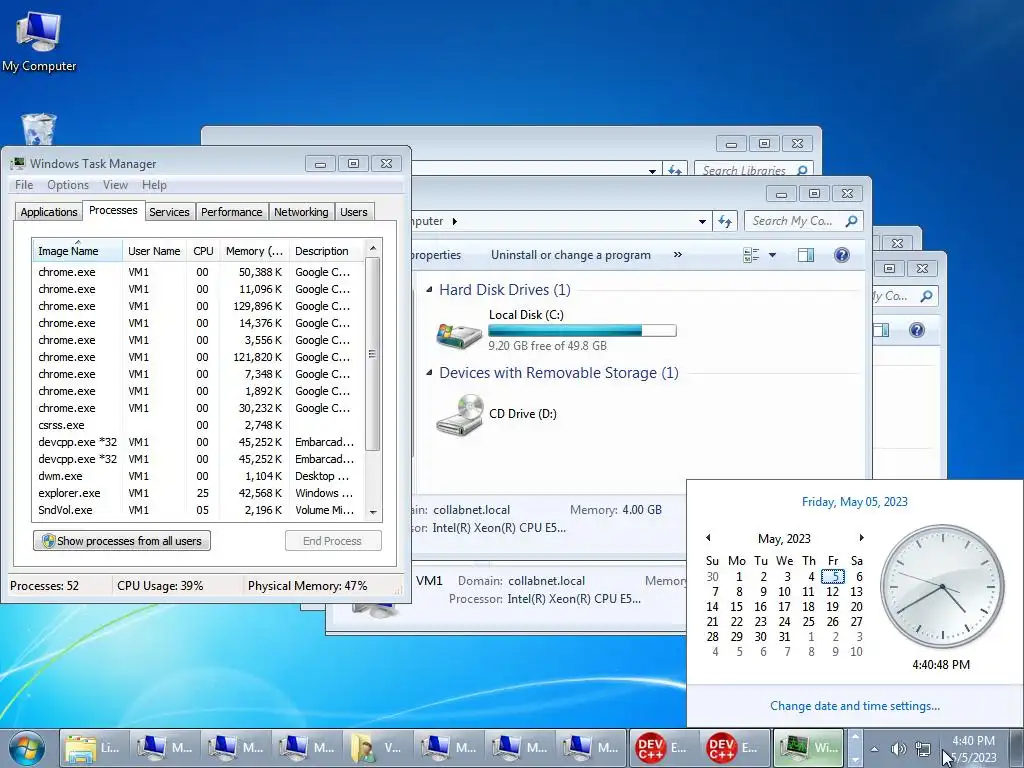Click the process list scrollbar thumb

[x=372, y=354]
